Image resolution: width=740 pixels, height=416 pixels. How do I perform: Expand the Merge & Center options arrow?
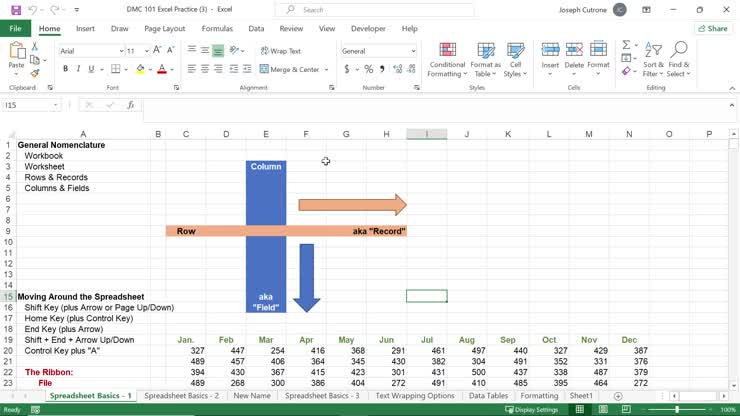326,69
